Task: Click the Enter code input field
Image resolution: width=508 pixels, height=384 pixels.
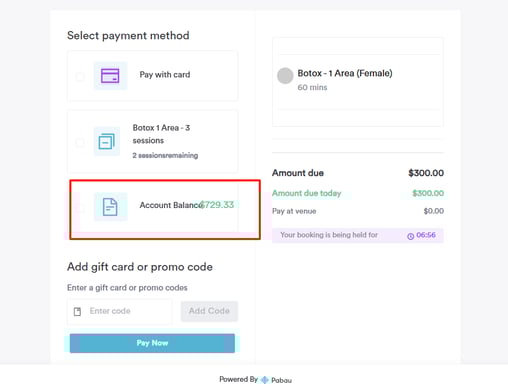Action: [x=120, y=311]
